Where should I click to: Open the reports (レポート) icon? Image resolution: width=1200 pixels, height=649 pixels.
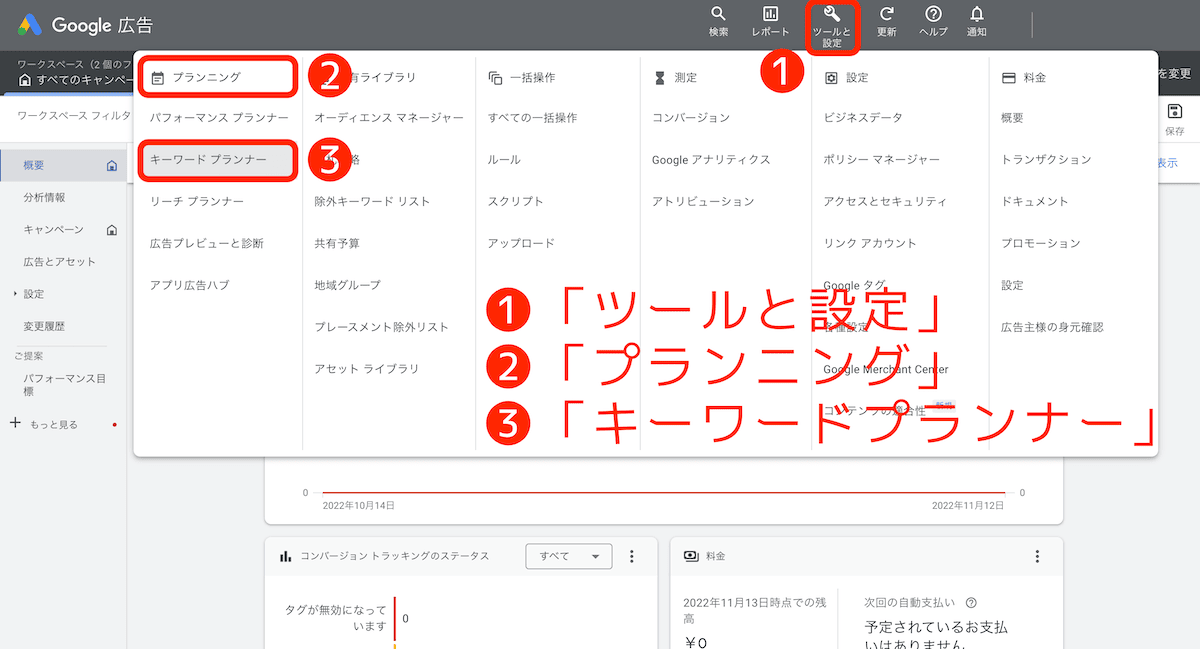pyautogui.click(x=770, y=15)
